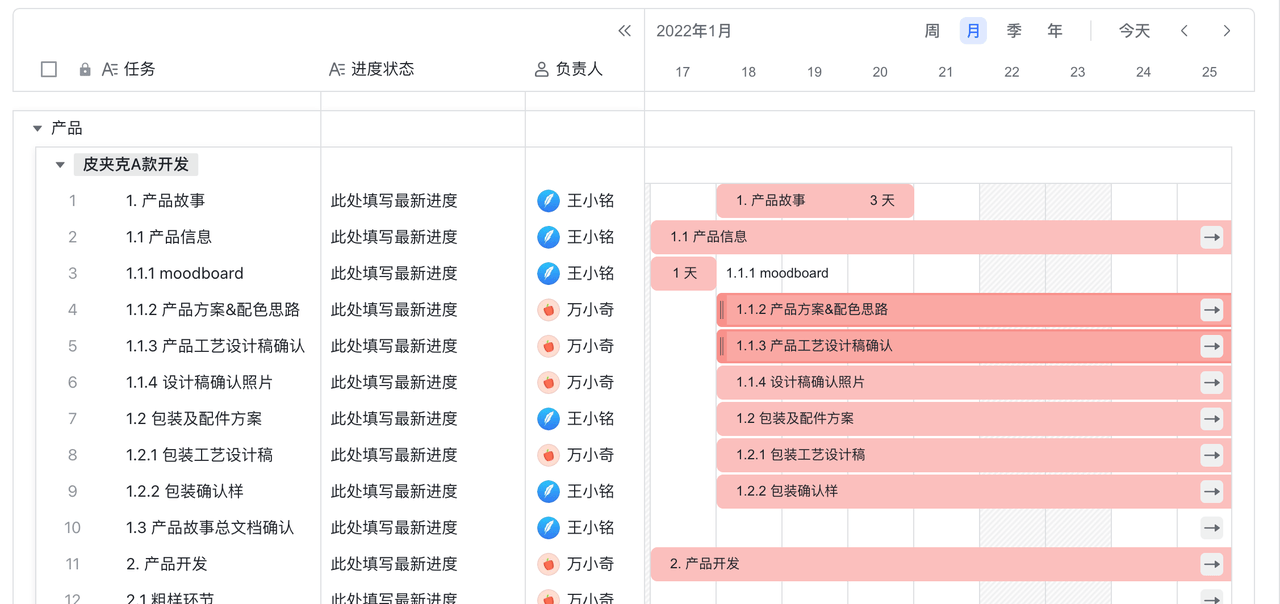Open the 负责人 column header
The width and height of the screenshot is (1280, 604).
569,70
